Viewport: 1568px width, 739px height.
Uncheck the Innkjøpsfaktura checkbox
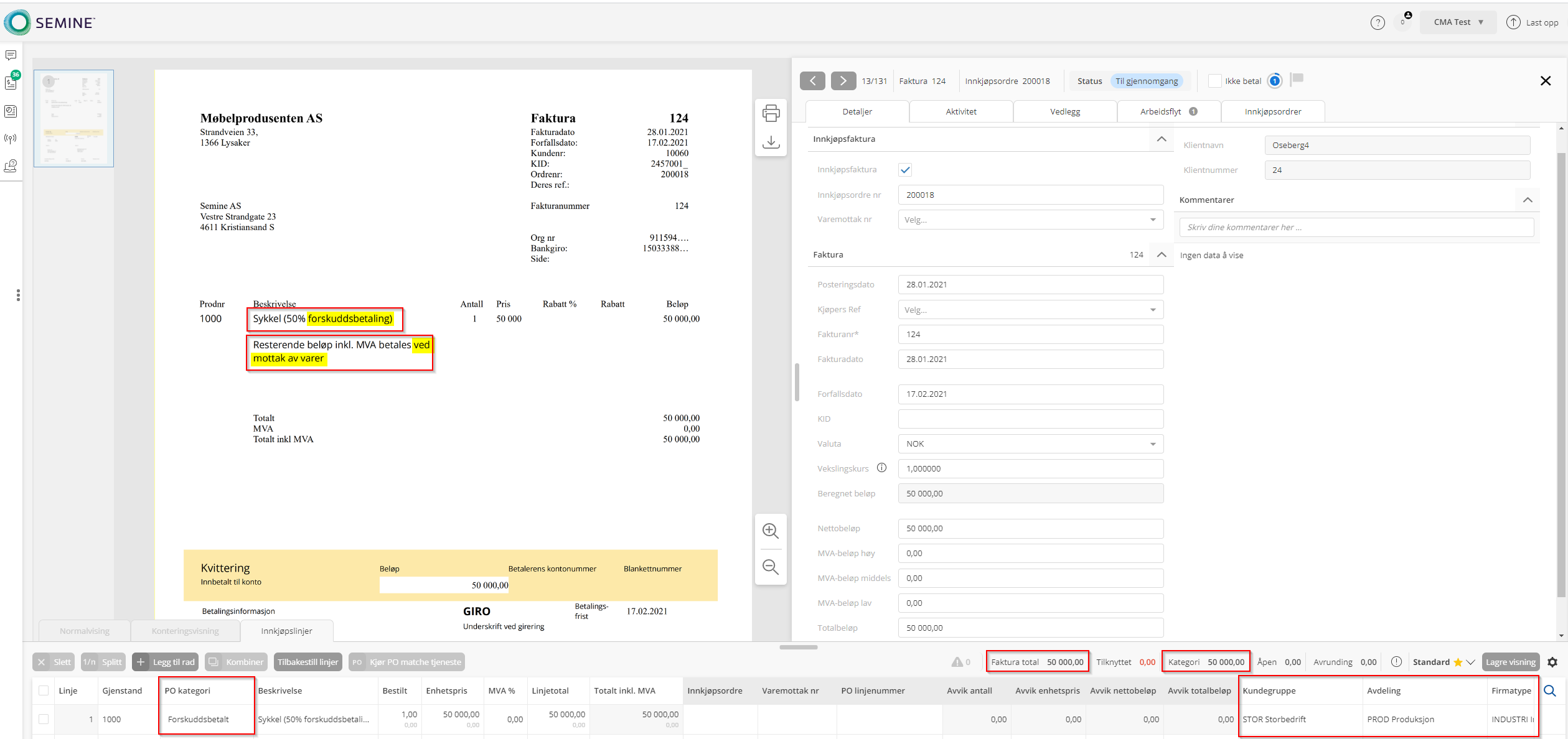tap(905, 170)
